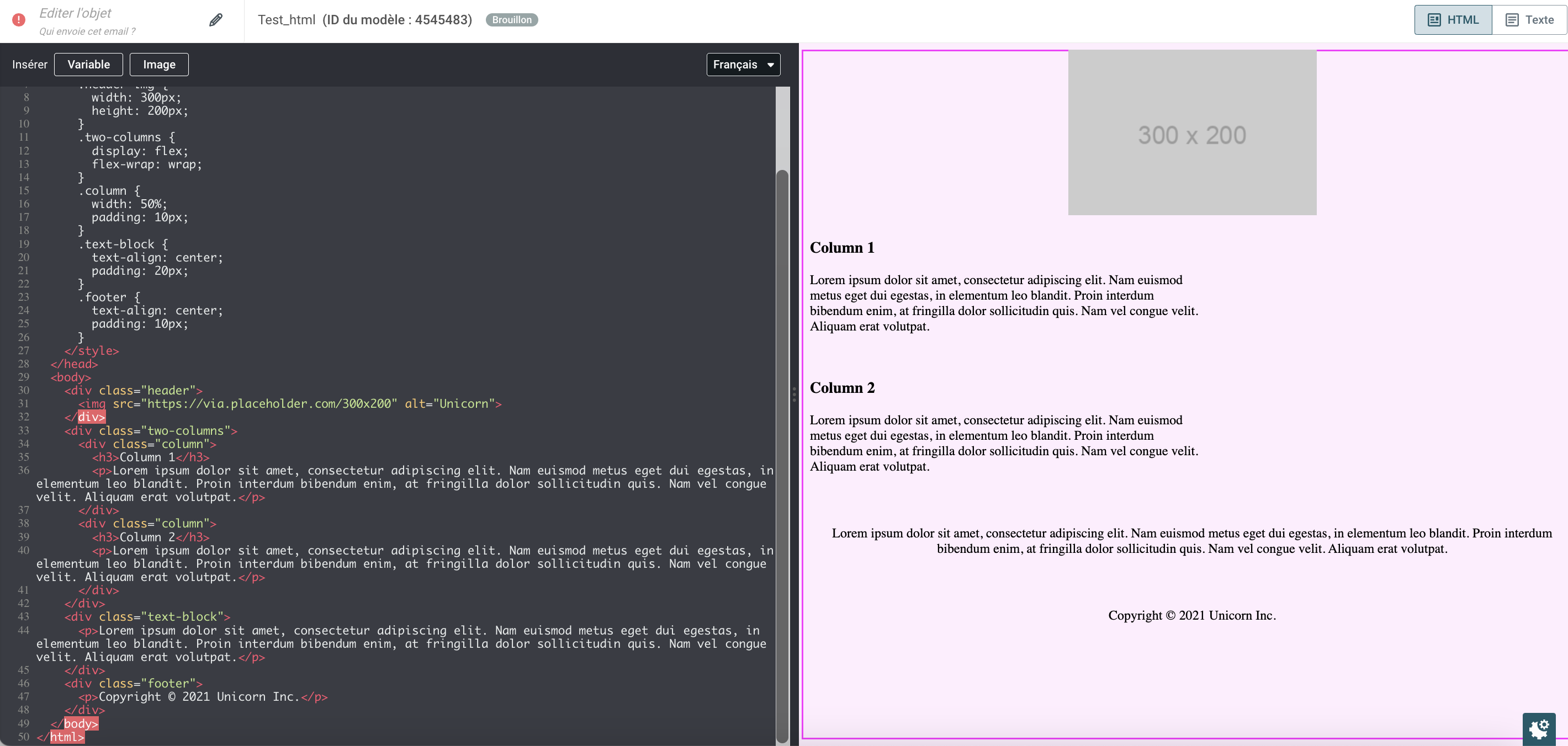Click the red error warning icon
This screenshot has height=746, width=1568.
19,19
